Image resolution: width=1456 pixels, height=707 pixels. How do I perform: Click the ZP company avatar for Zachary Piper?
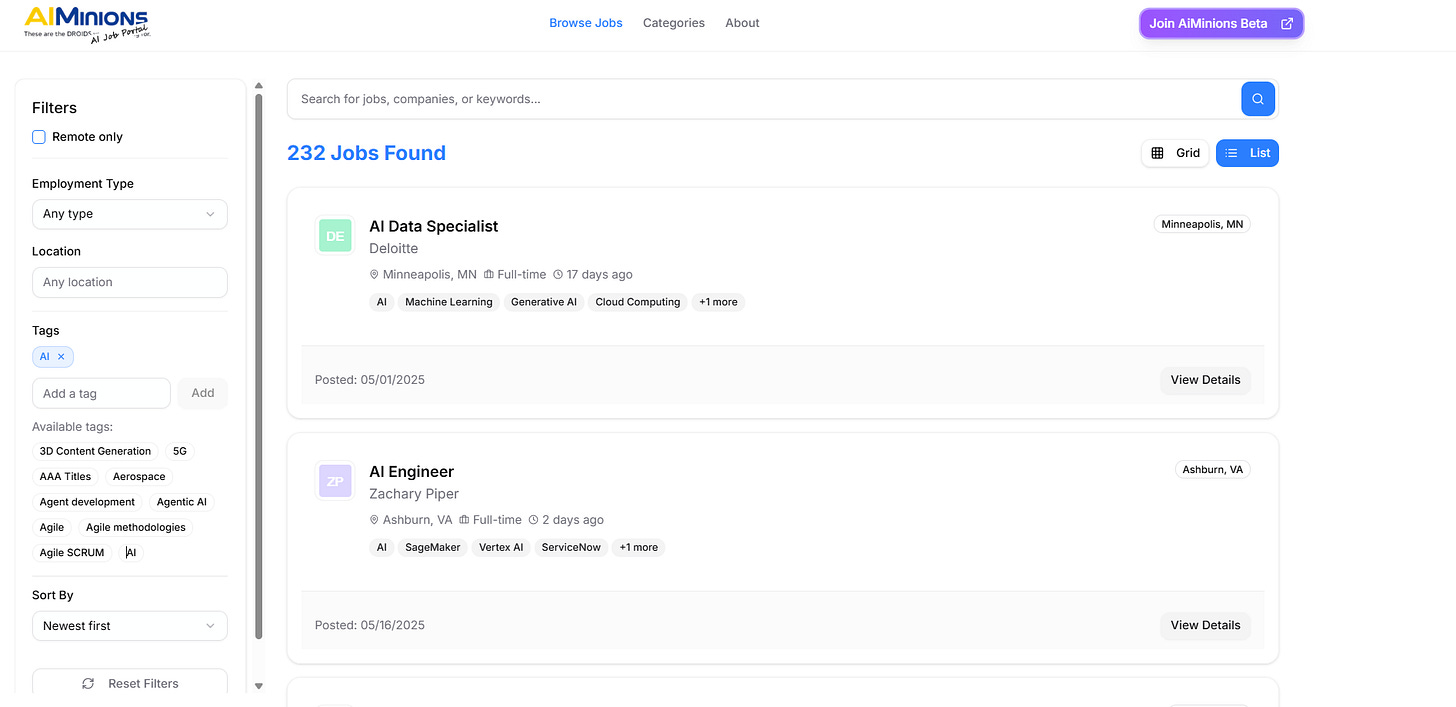click(x=335, y=481)
